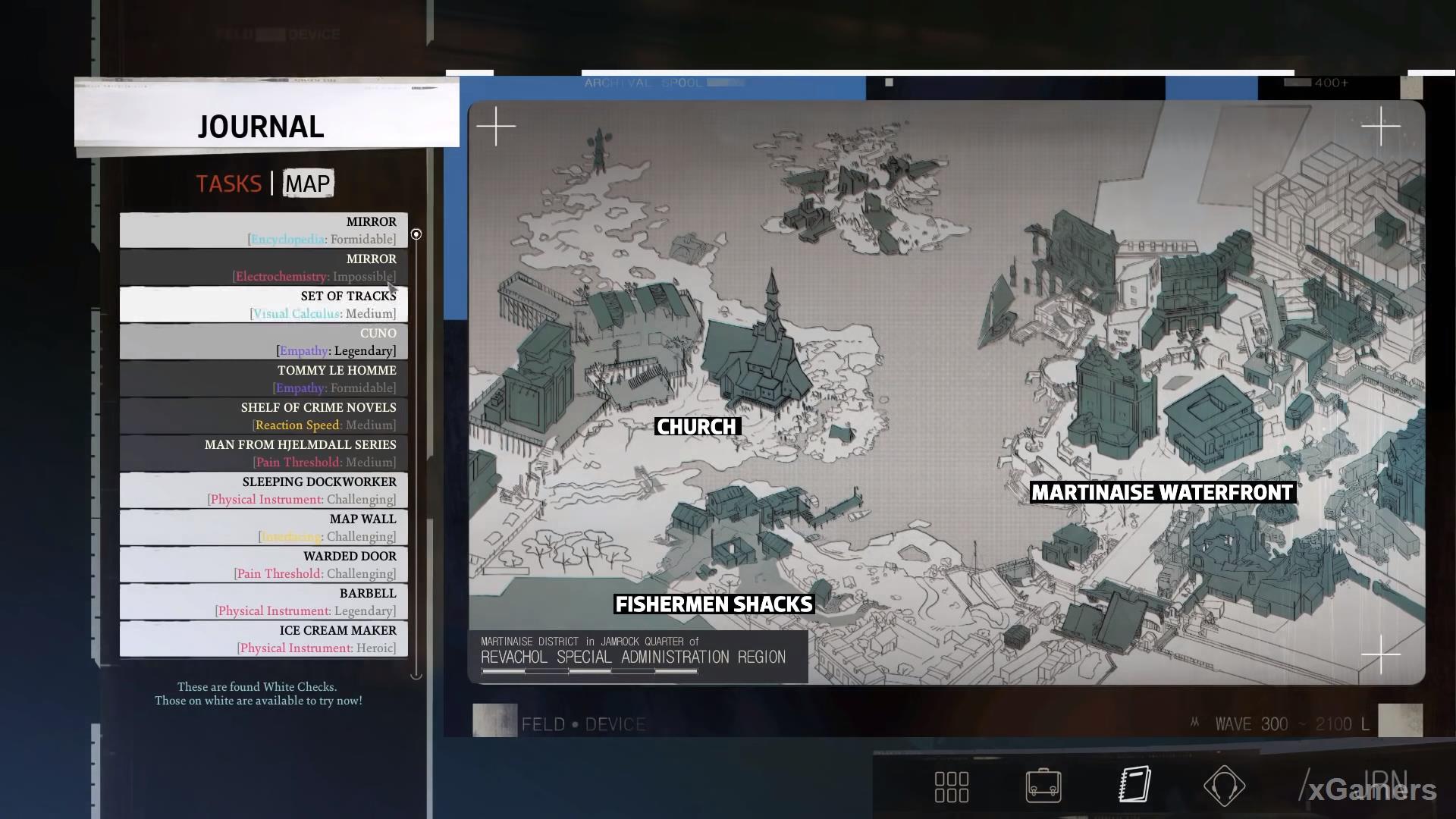Select MIRROR Encyclopedia Formidable check
Viewport: 1456px width, 819px height.
click(264, 230)
